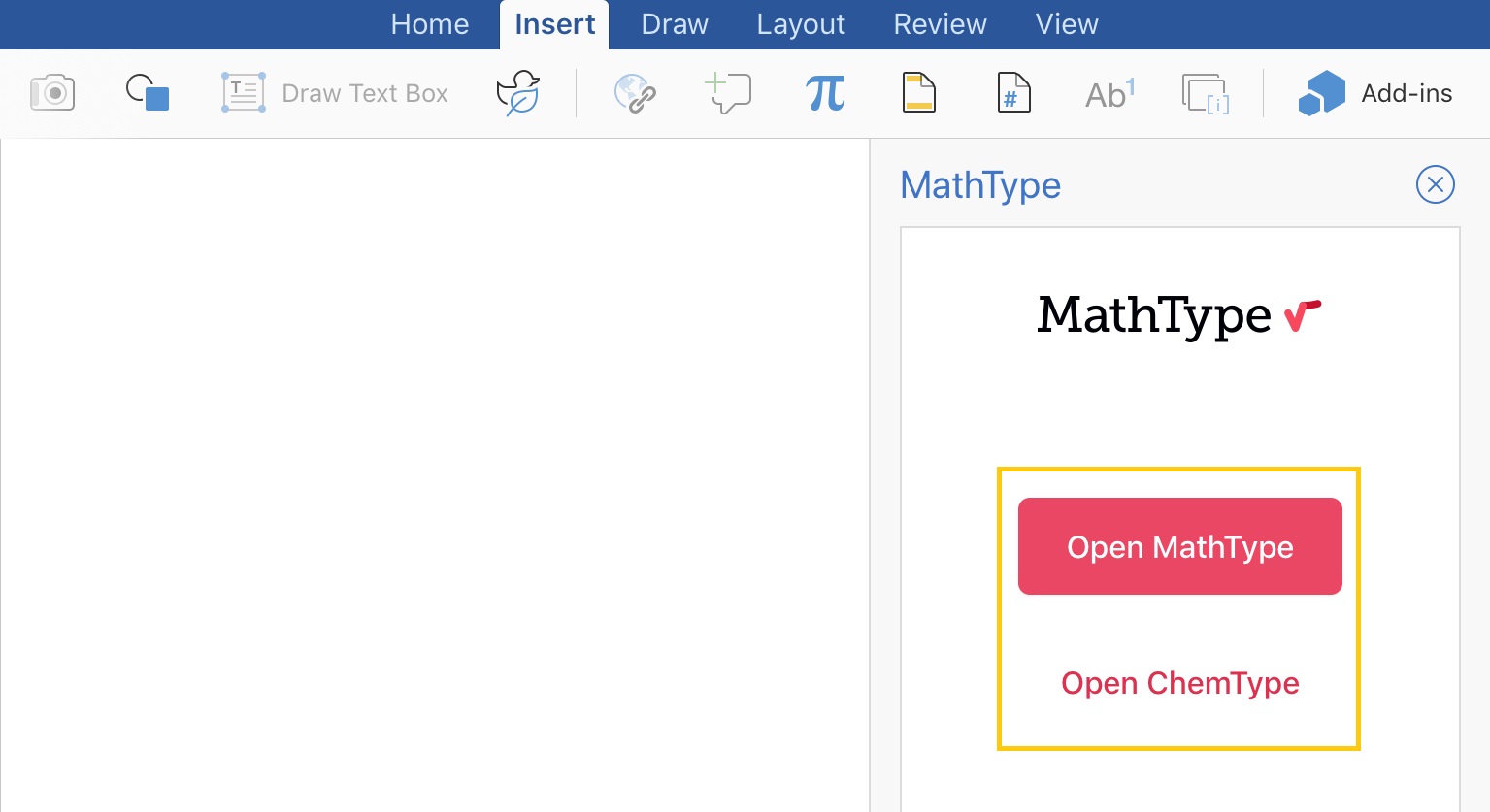
Task: Open the Icons gallery with the duck icon
Action: [518, 93]
